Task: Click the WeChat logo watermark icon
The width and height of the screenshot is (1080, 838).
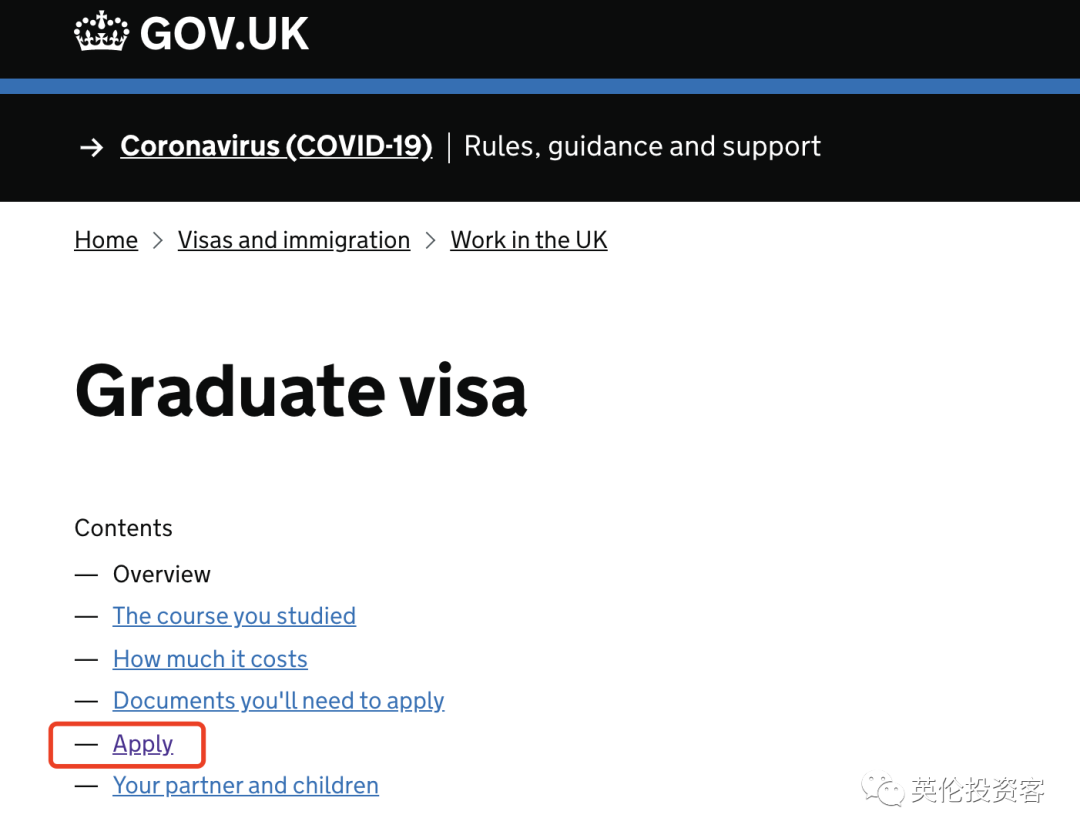Action: click(x=882, y=789)
